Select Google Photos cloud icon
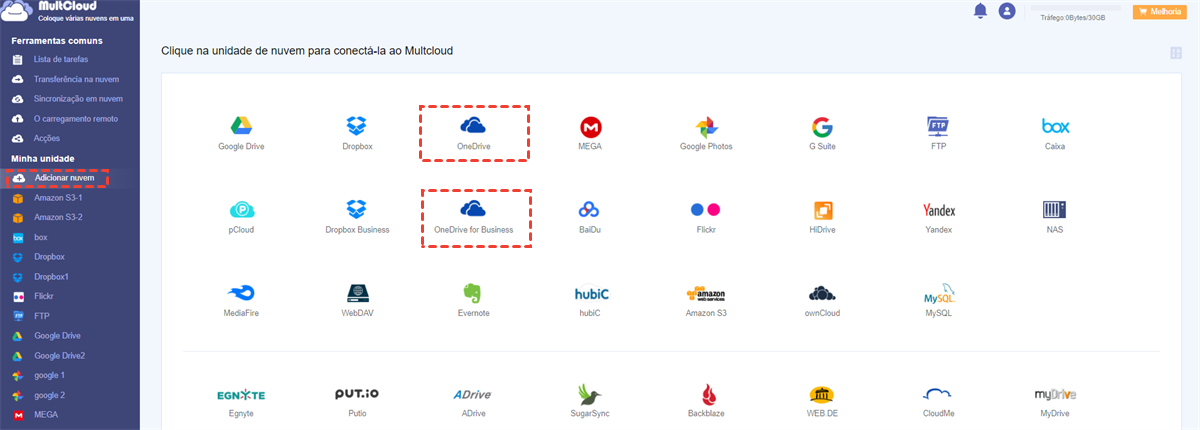Viewport: 1200px width, 430px height. coord(706,127)
